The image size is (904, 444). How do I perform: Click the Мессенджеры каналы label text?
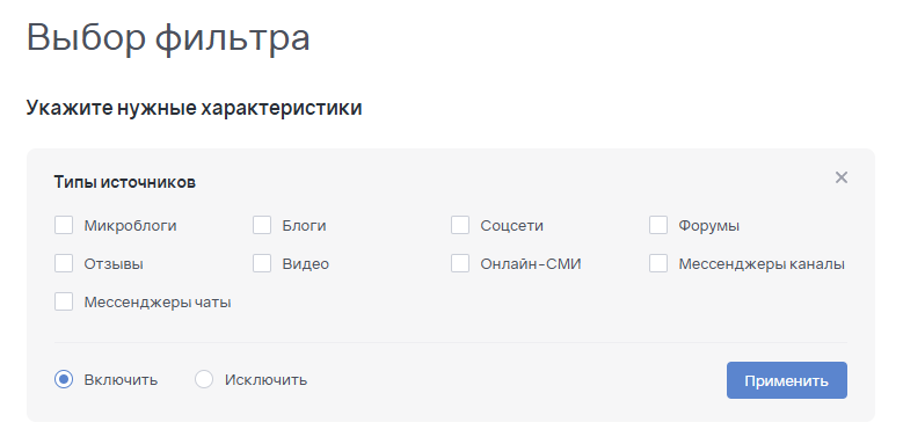tap(761, 264)
